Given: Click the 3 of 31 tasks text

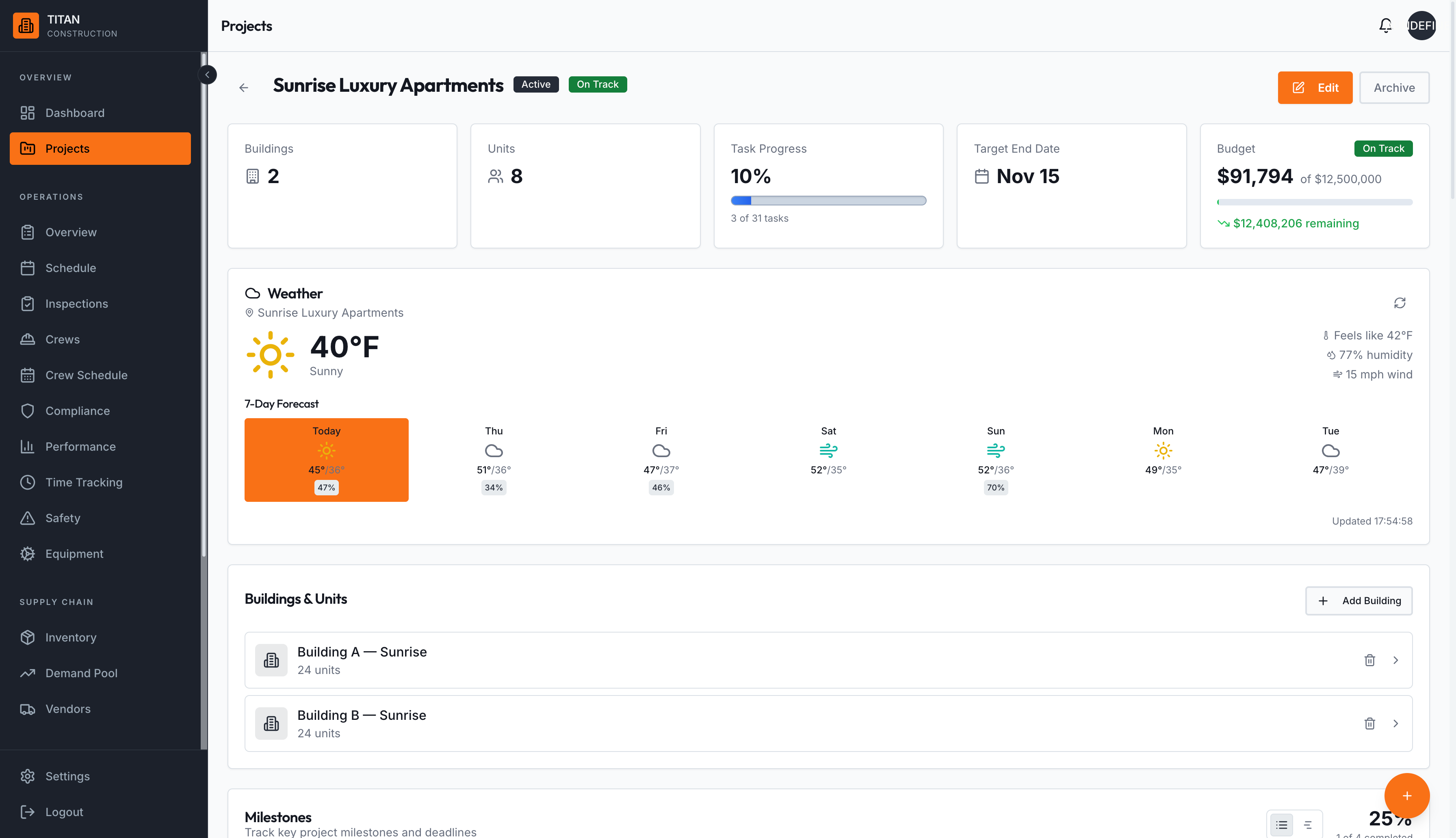Looking at the screenshot, I should 759,218.
